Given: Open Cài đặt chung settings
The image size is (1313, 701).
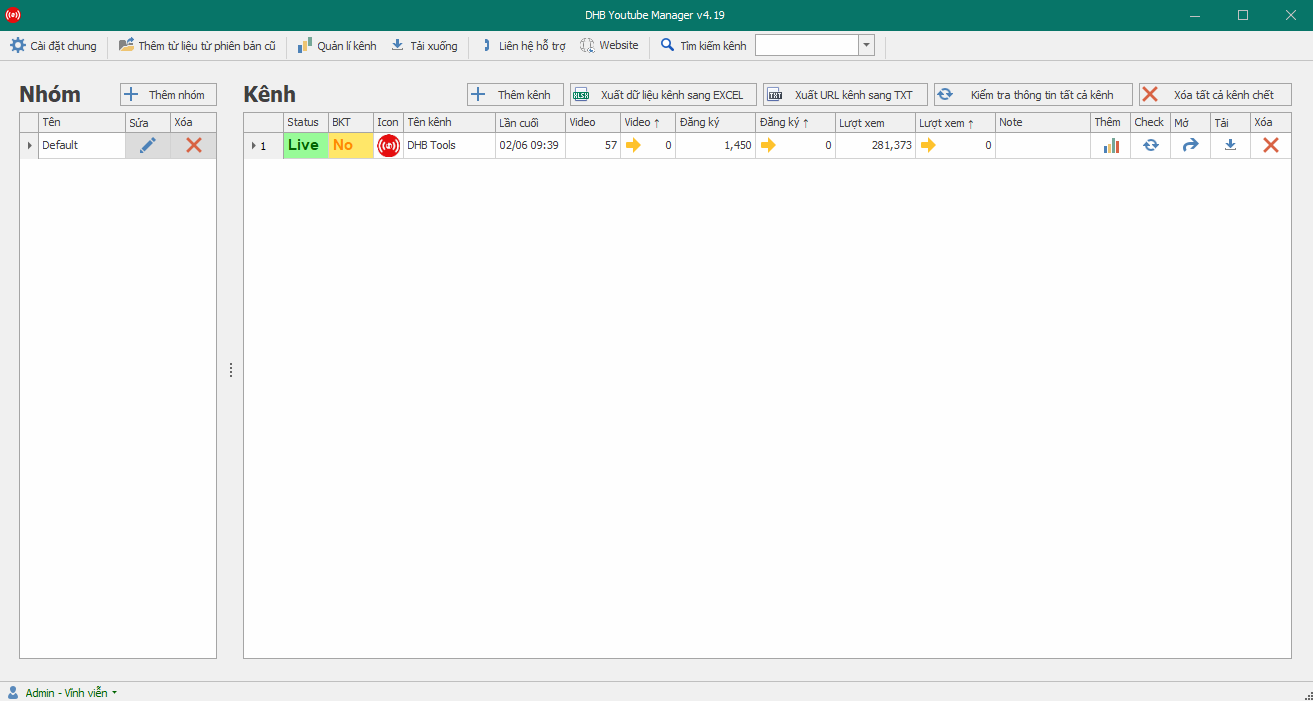Looking at the screenshot, I should click(x=53, y=46).
